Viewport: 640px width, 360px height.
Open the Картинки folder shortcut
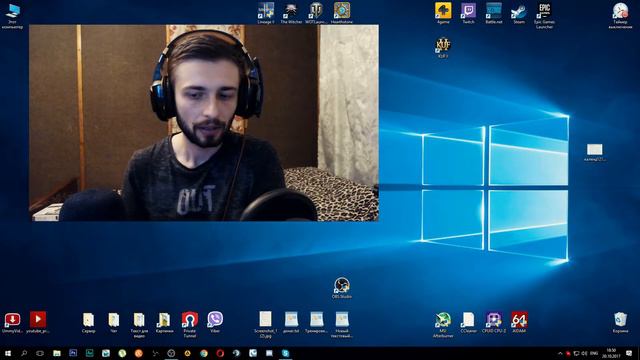pyautogui.click(x=164, y=322)
